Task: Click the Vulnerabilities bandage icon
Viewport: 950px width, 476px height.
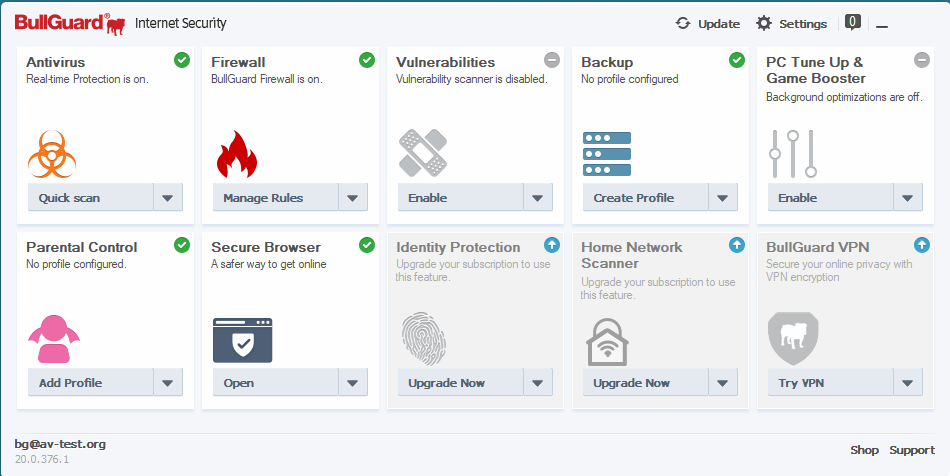Action: pyautogui.click(x=422, y=153)
